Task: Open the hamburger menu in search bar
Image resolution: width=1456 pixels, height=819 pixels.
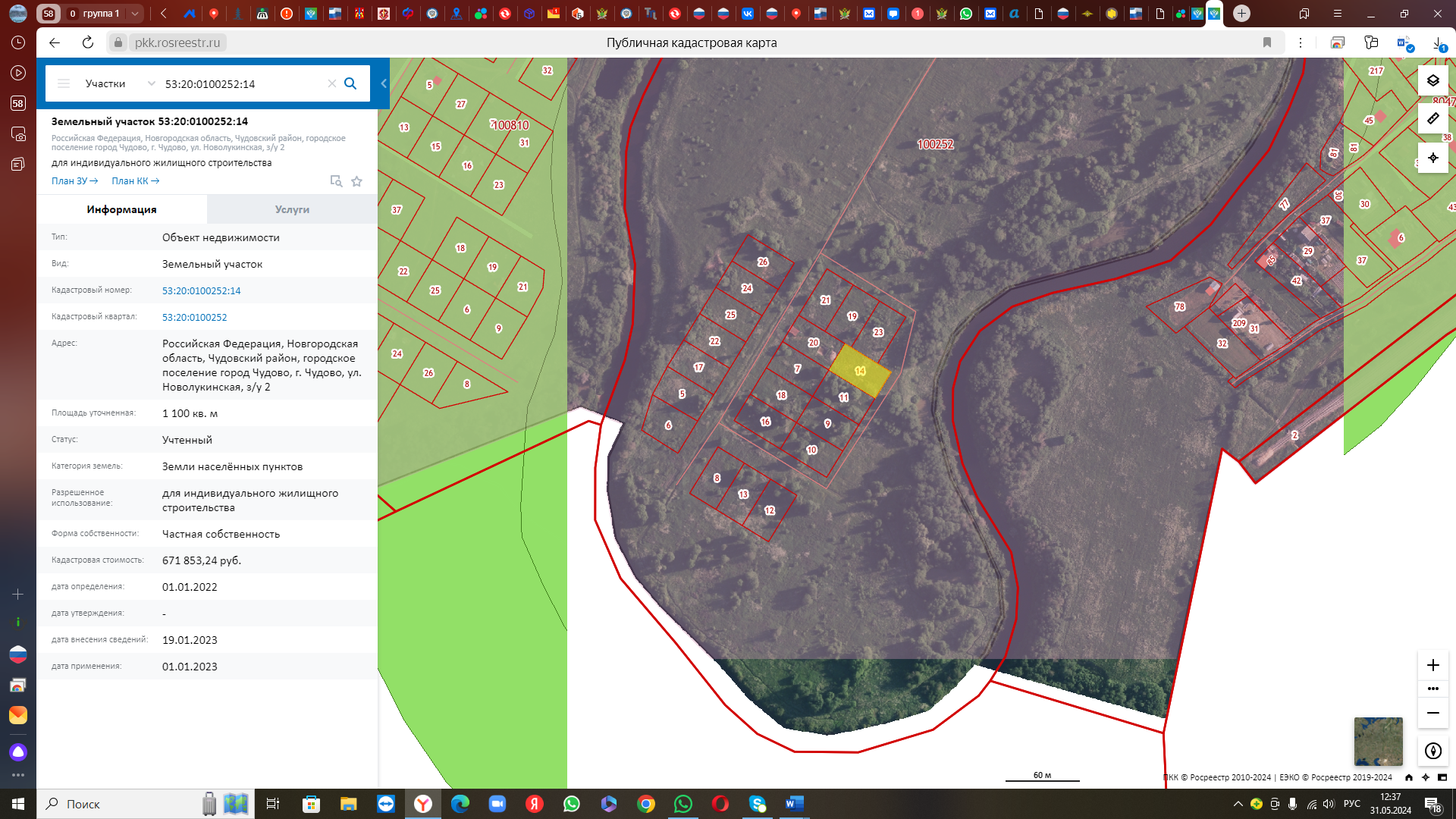Action: [64, 83]
